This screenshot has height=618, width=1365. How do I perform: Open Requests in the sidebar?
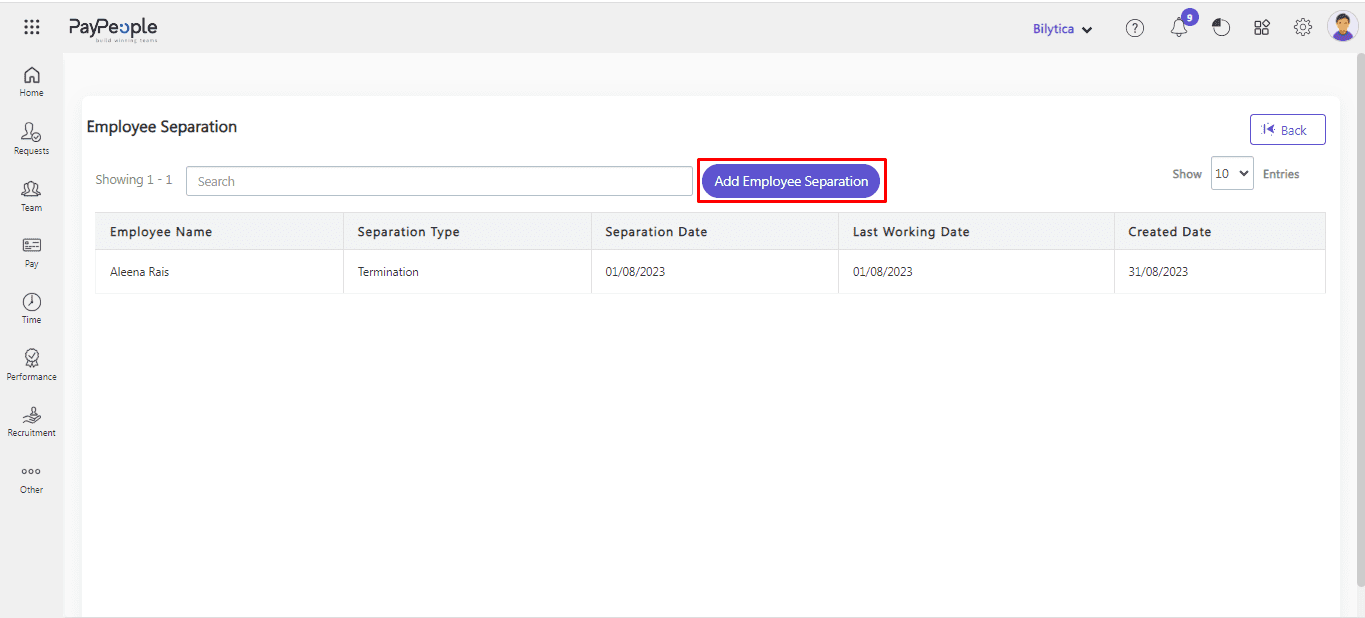coord(32,138)
